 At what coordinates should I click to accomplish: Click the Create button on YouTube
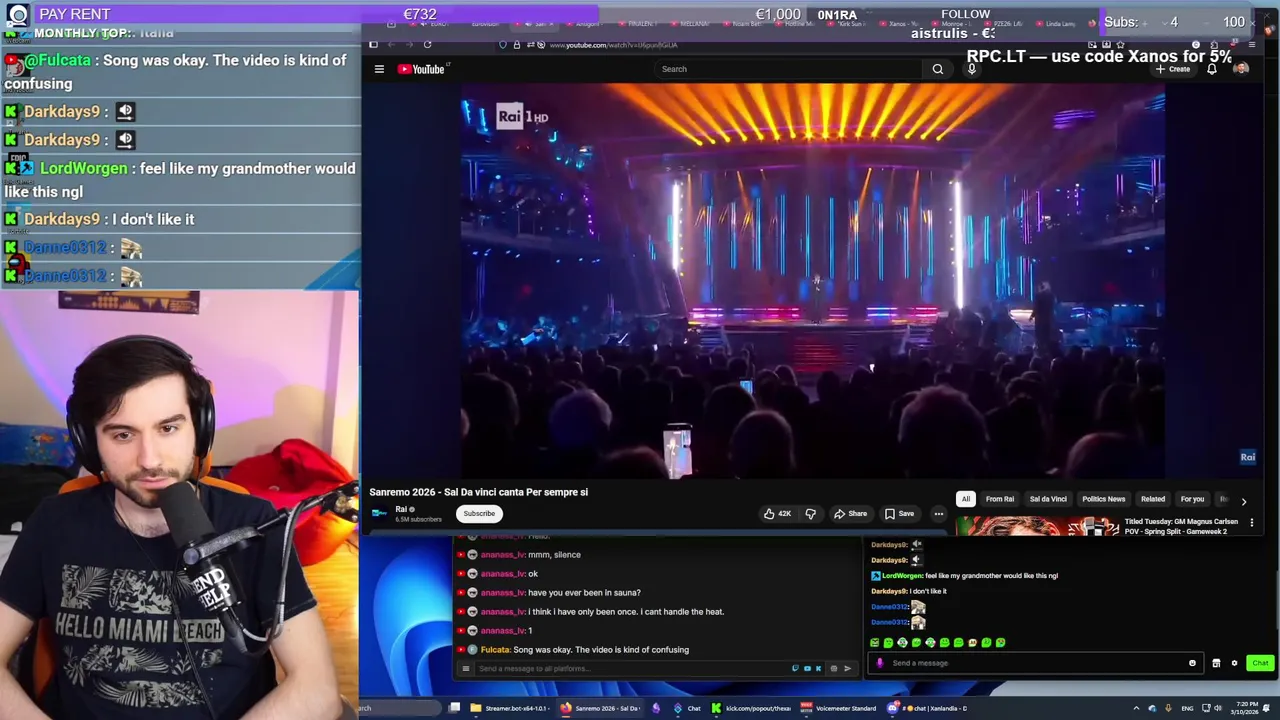[x=1173, y=69]
